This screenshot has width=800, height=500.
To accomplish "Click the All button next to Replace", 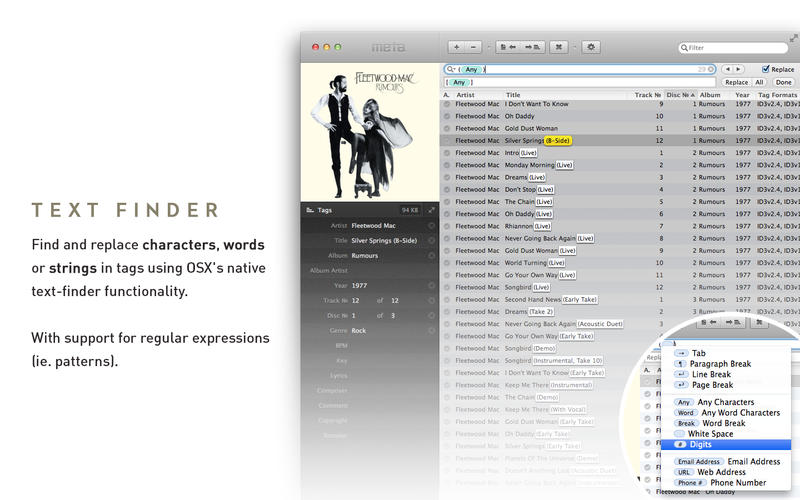I will (x=759, y=82).
